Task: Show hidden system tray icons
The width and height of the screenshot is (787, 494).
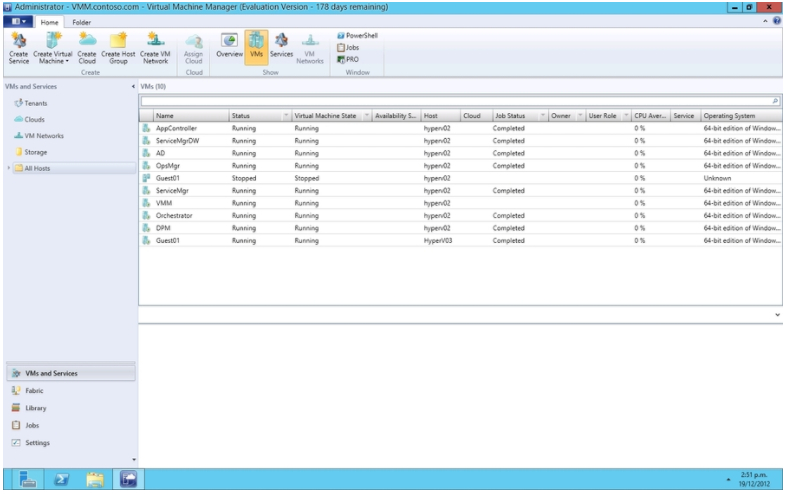Action: point(728,480)
